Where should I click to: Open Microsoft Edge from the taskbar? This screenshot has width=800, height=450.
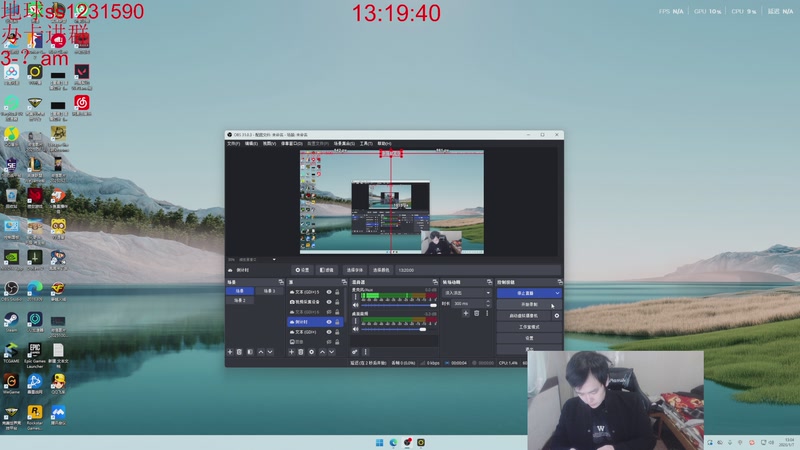[393, 442]
